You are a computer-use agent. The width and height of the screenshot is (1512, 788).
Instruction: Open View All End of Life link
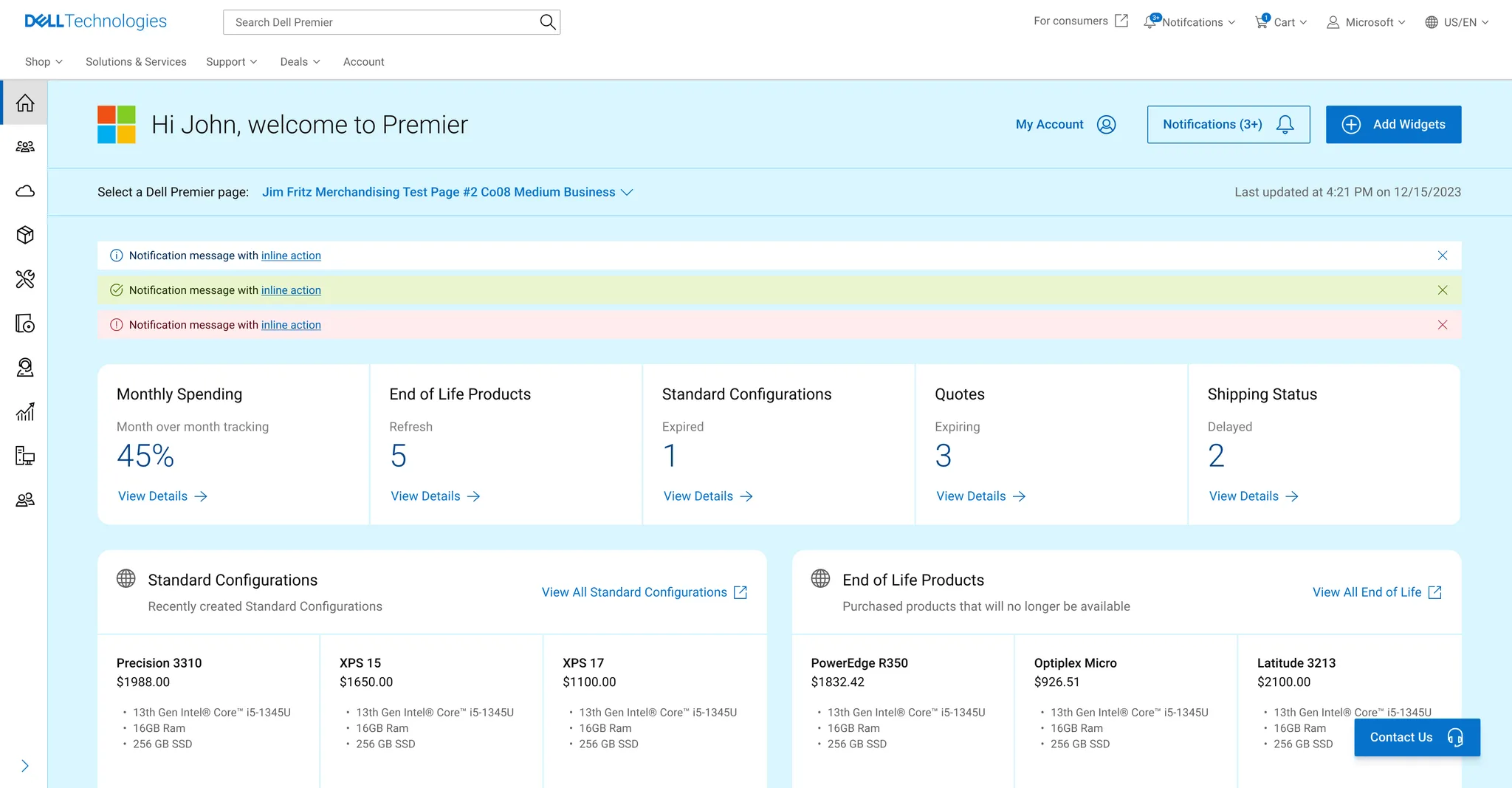[x=1377, y=592]
